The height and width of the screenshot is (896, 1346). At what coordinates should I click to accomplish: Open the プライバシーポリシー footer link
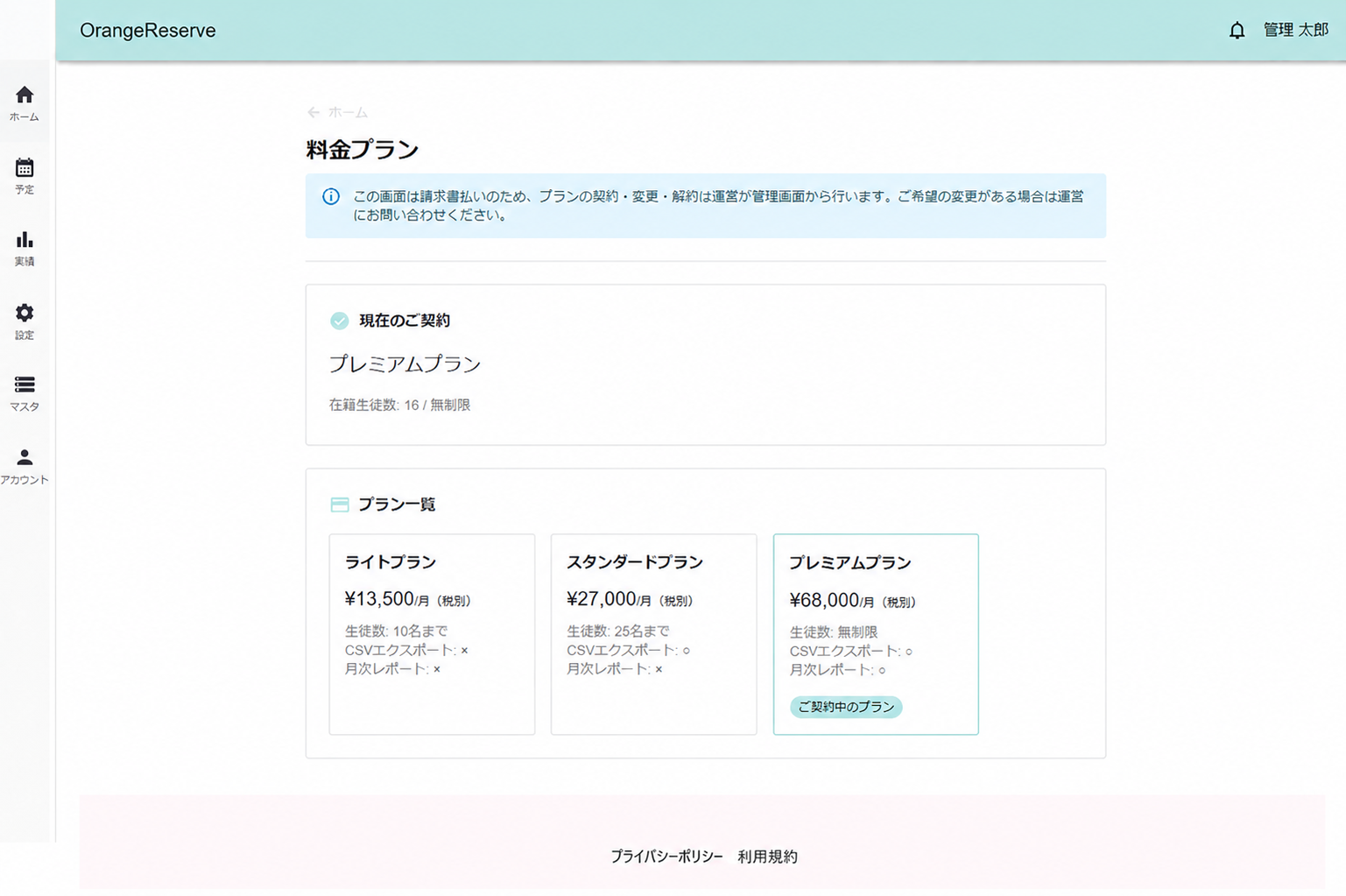666,857
